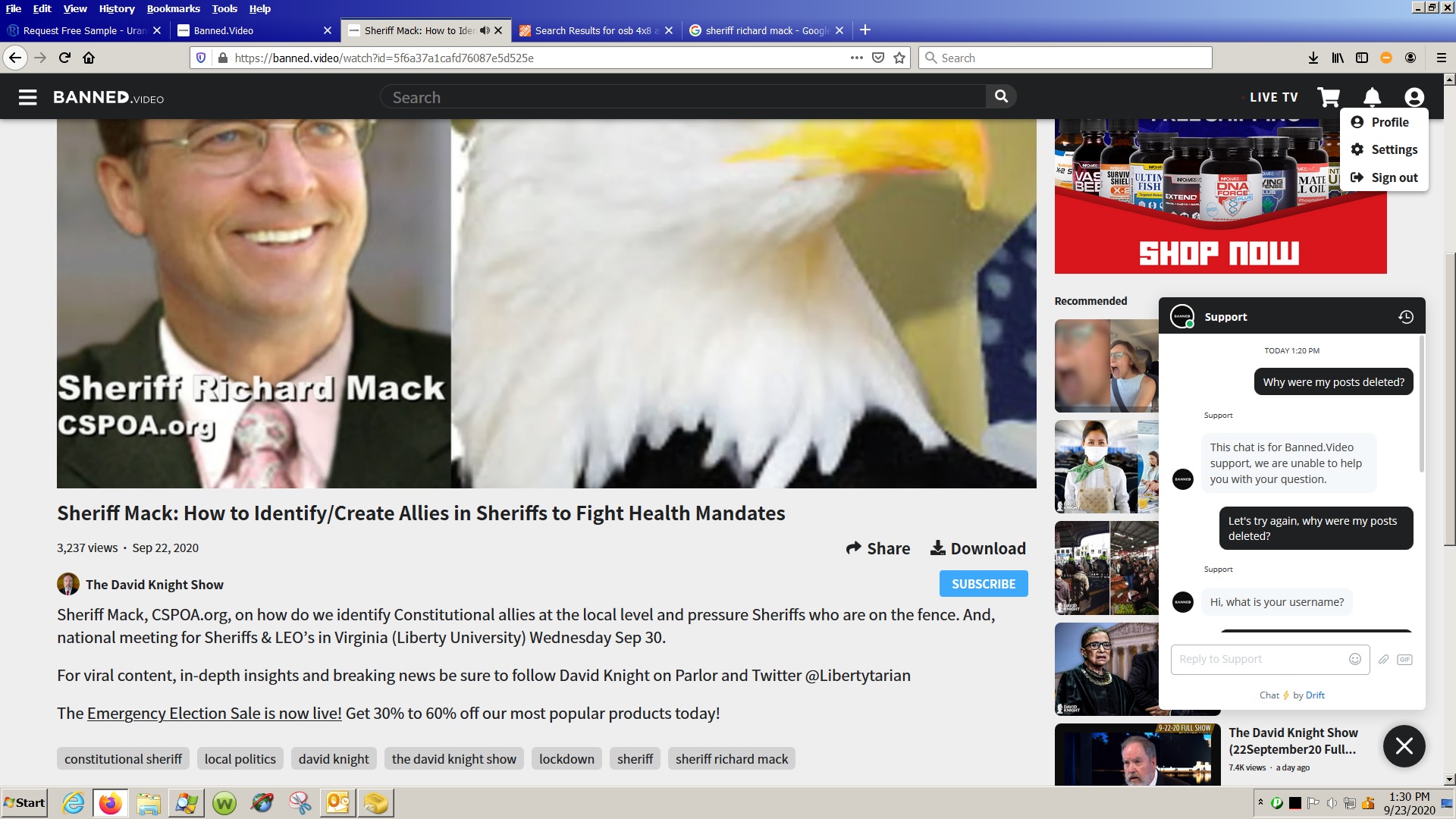The height and width of the screenshot is (819, 1456).
Task: Close the Support chat widget
Action: click(1404, 746)
